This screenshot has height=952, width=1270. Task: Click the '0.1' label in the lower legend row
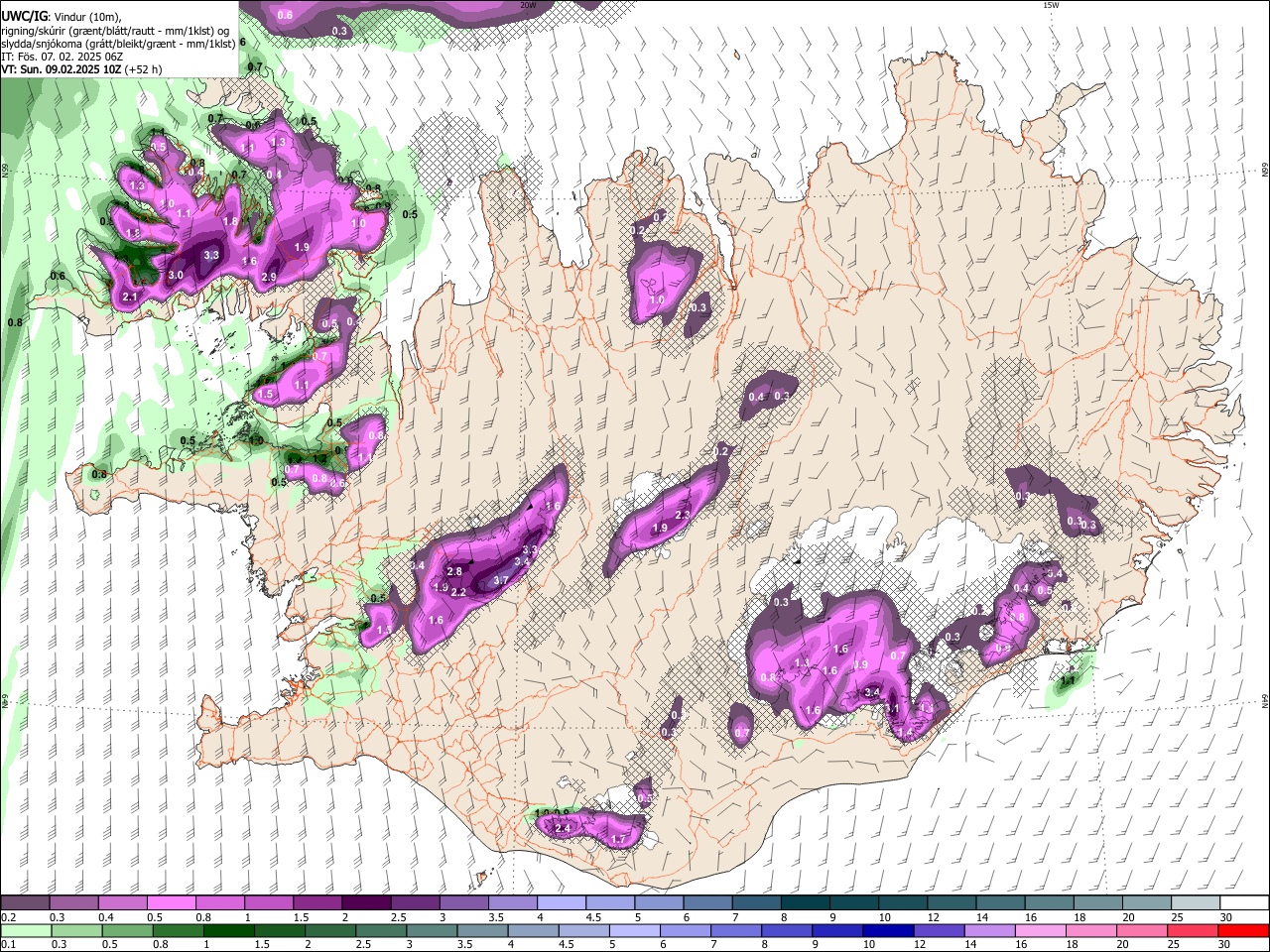pyautogui.click(x=8, y=944)
